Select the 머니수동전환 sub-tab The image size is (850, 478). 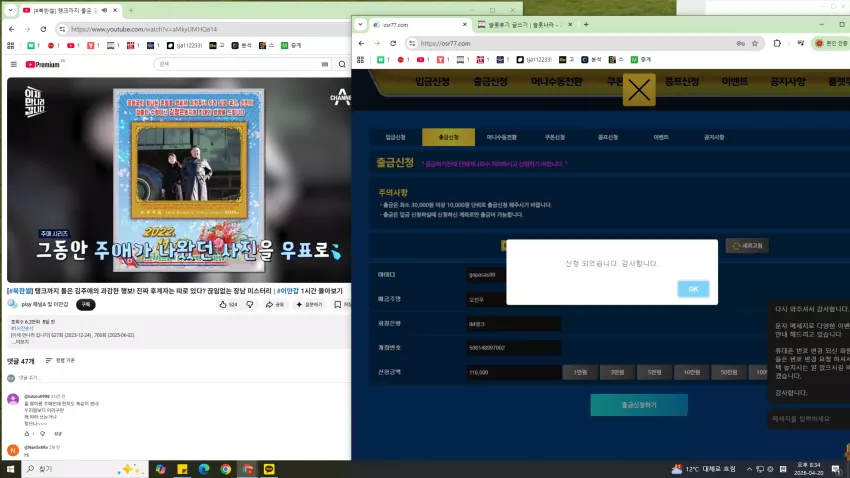coord(501,137)
